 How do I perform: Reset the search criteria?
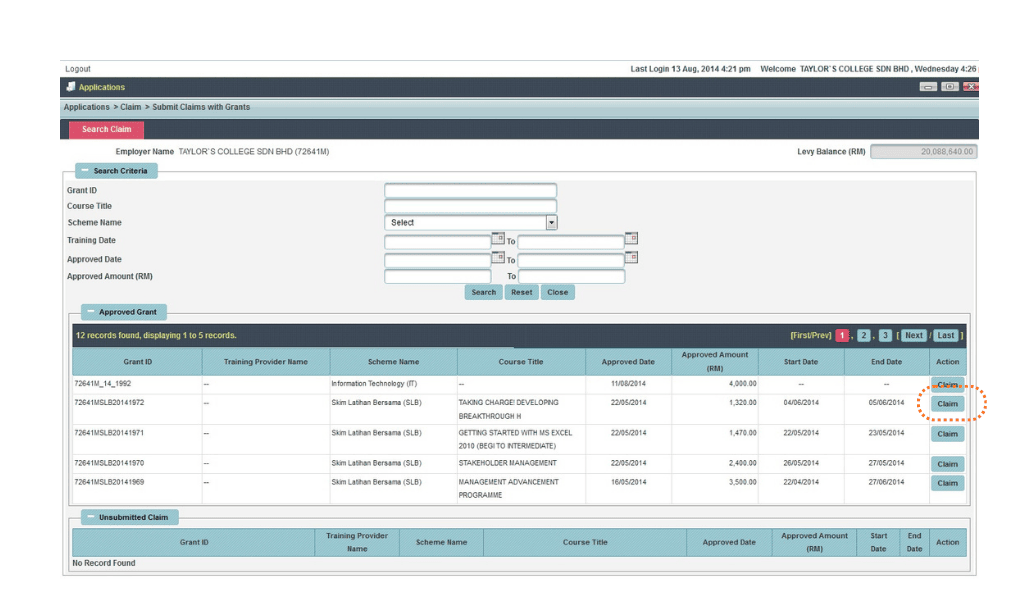click(x=521, y=292)
